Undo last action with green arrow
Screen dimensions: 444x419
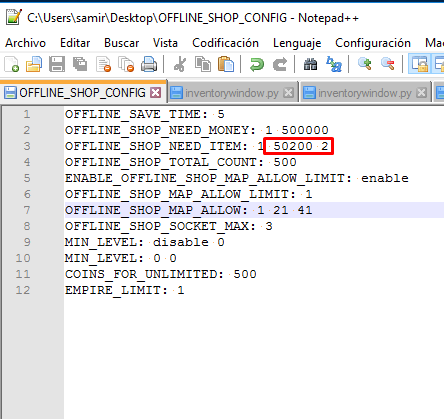(257, 64)
